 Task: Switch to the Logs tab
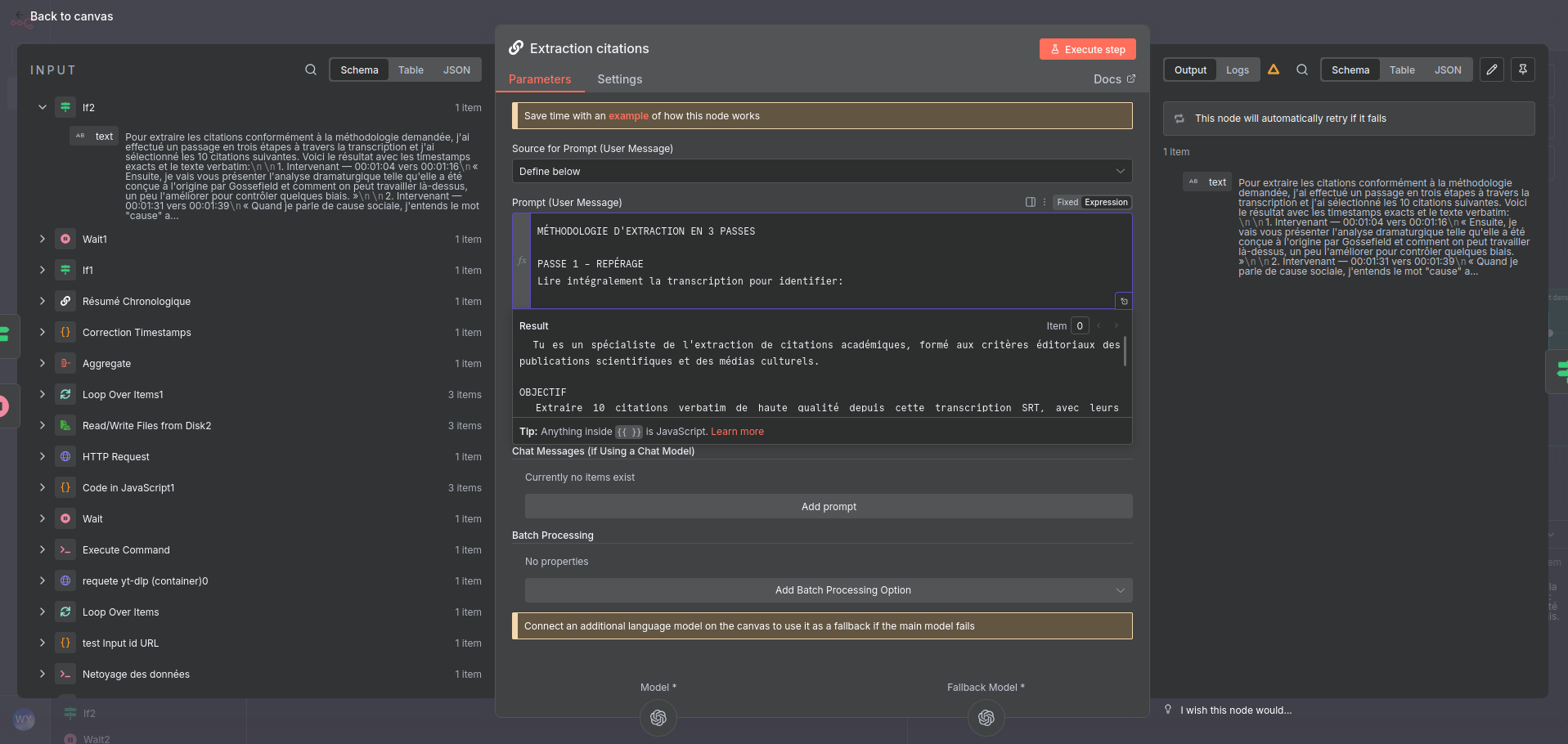1237,70
